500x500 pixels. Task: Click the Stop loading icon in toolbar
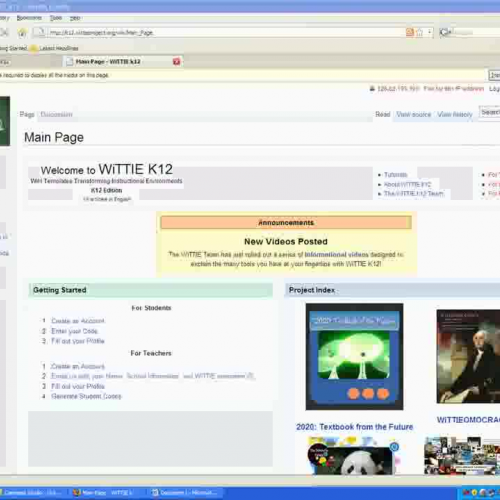click(4, 32)
